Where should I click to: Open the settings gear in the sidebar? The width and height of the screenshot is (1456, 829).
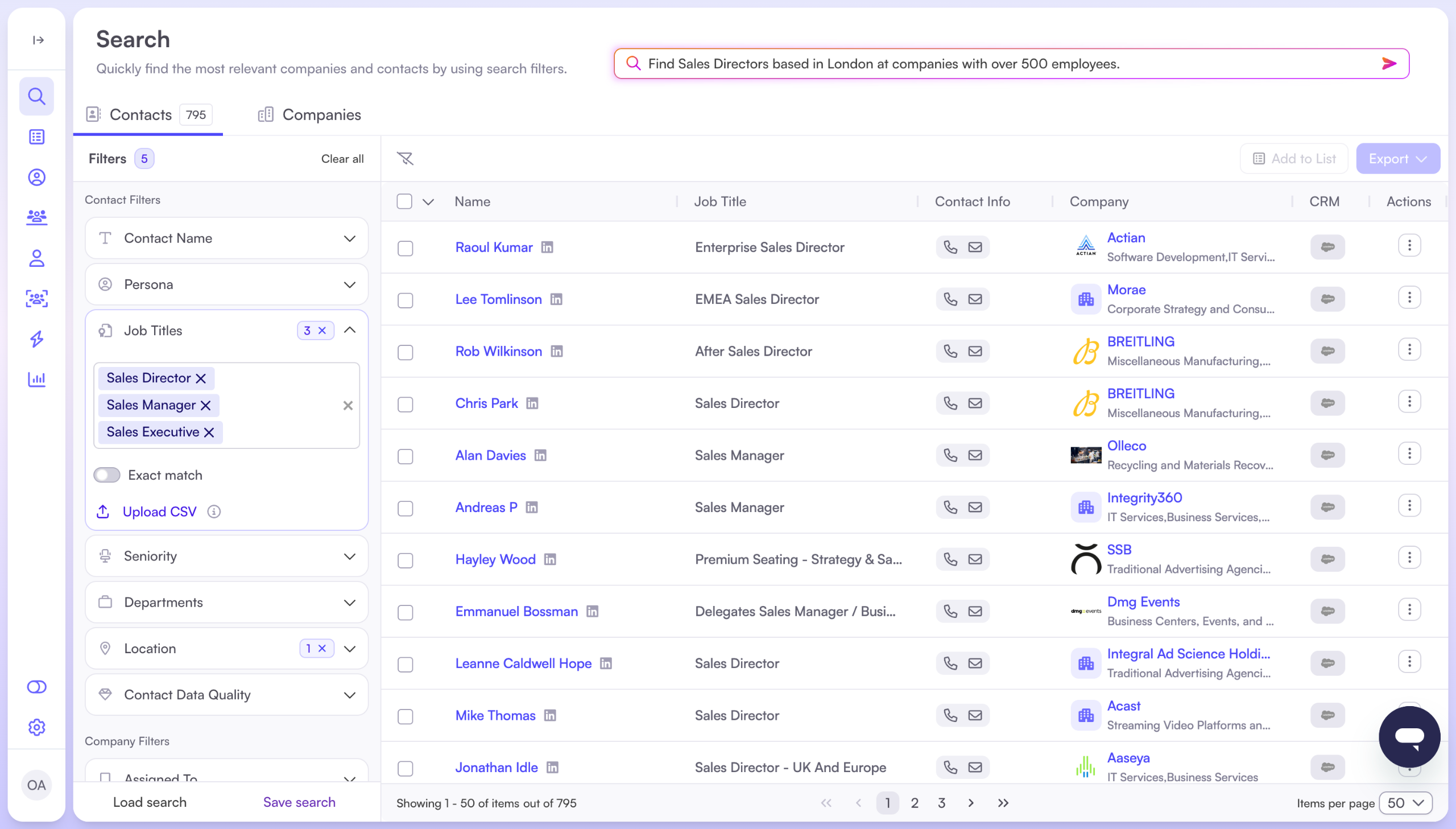(36, 727)
